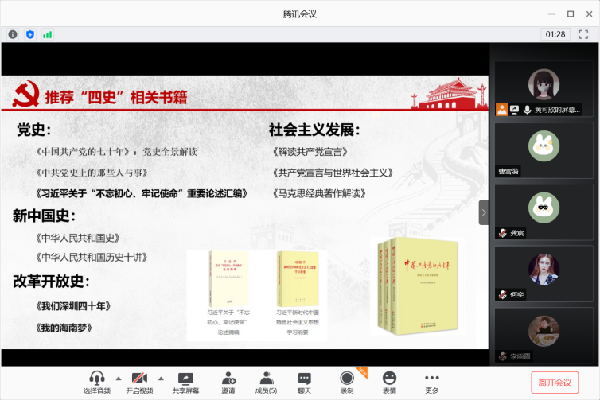
Task: Open the emoji reactions panel
Action: [x=389, y=377]
